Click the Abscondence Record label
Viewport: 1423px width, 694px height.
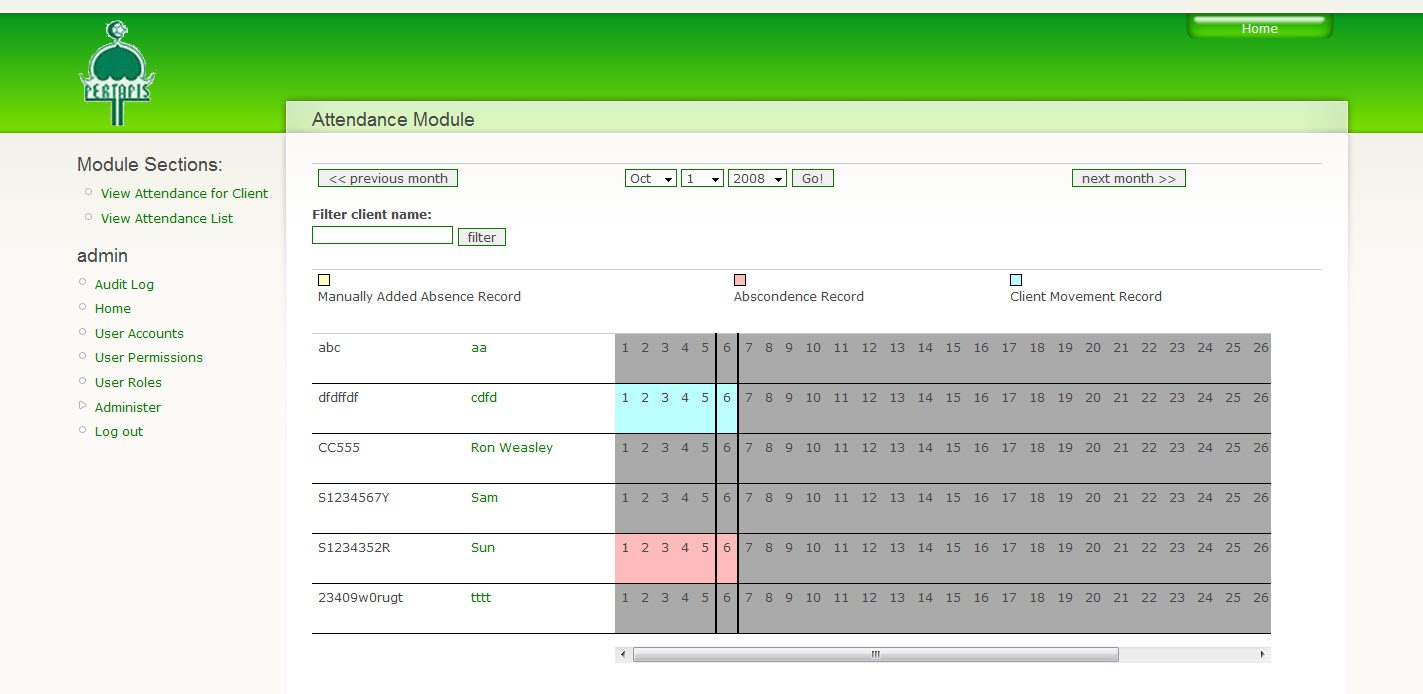[x=799, y=296]
